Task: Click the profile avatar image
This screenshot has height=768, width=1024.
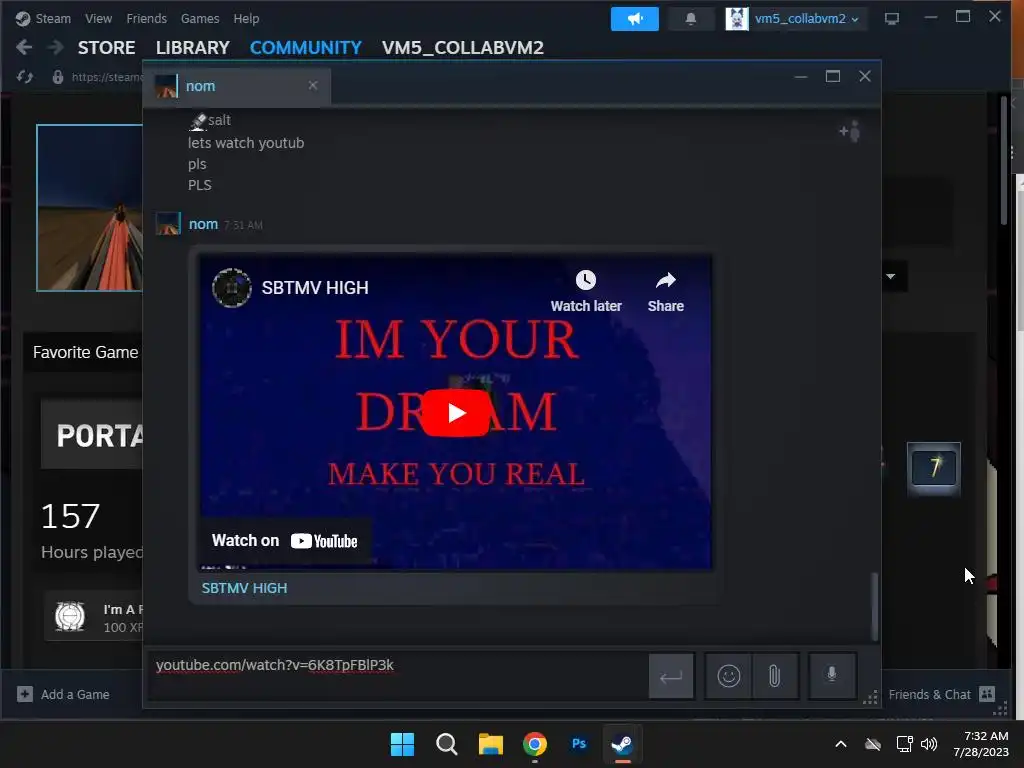Action: coord(89,208)
